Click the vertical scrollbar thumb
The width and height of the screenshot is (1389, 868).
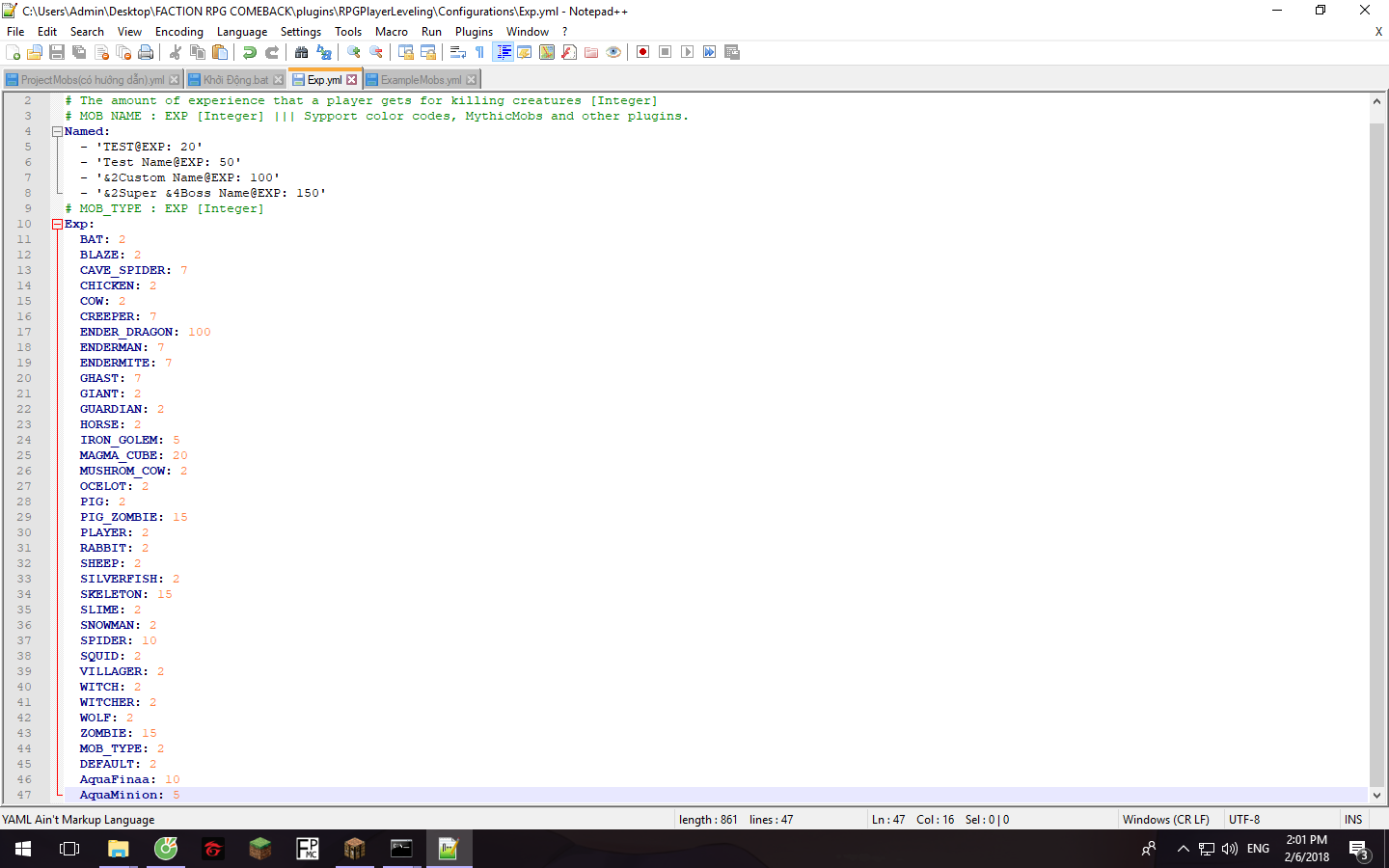(x=1376, y=453)
